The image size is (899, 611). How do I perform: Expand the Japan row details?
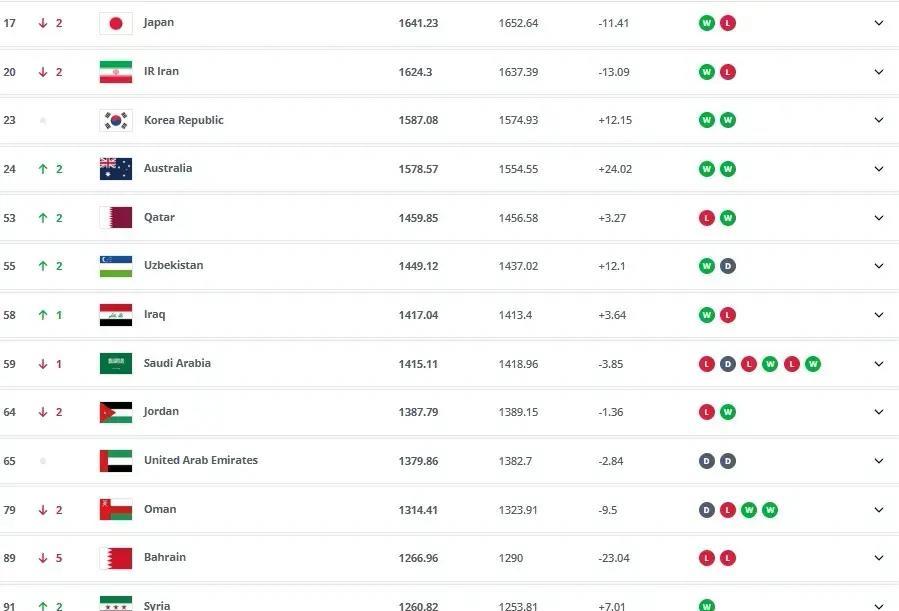pos(878,23)
